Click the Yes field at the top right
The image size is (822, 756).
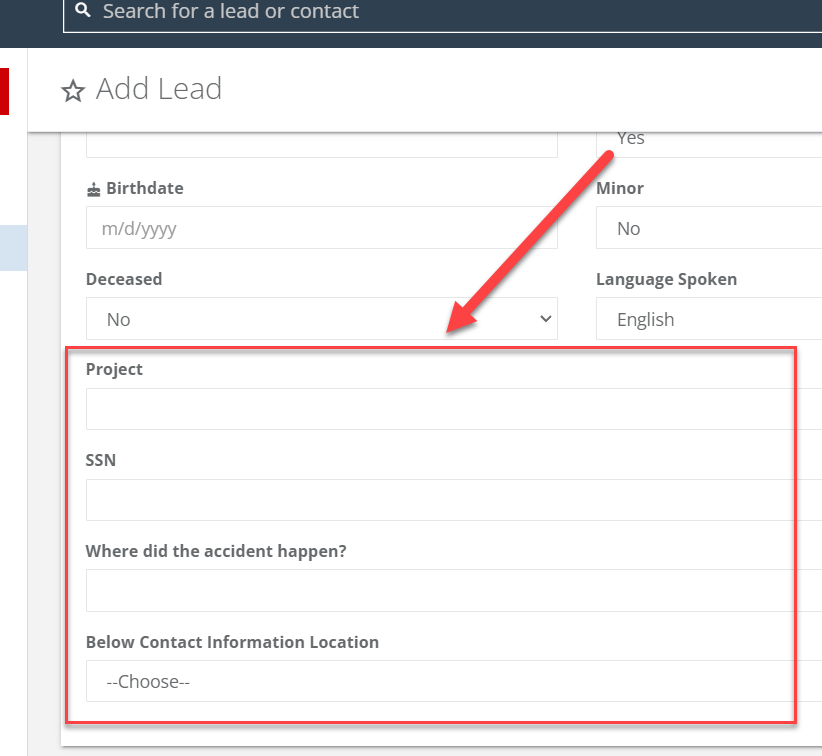pos(710,138)
